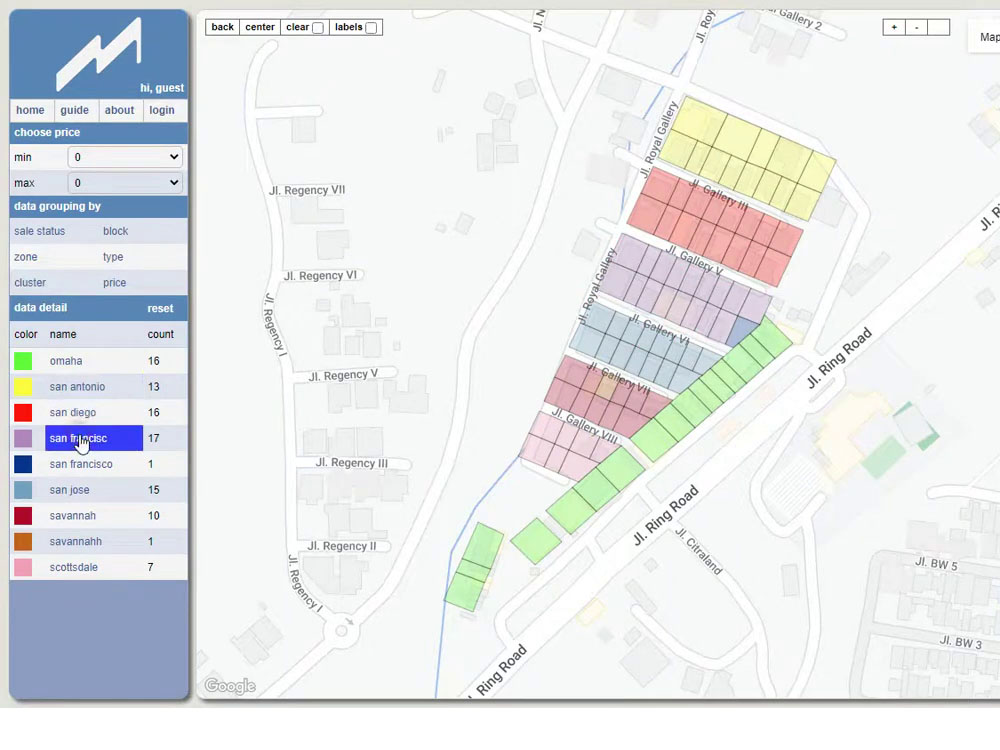
Task: Click the savannah crimson swatch
Action: pos(23,515)
